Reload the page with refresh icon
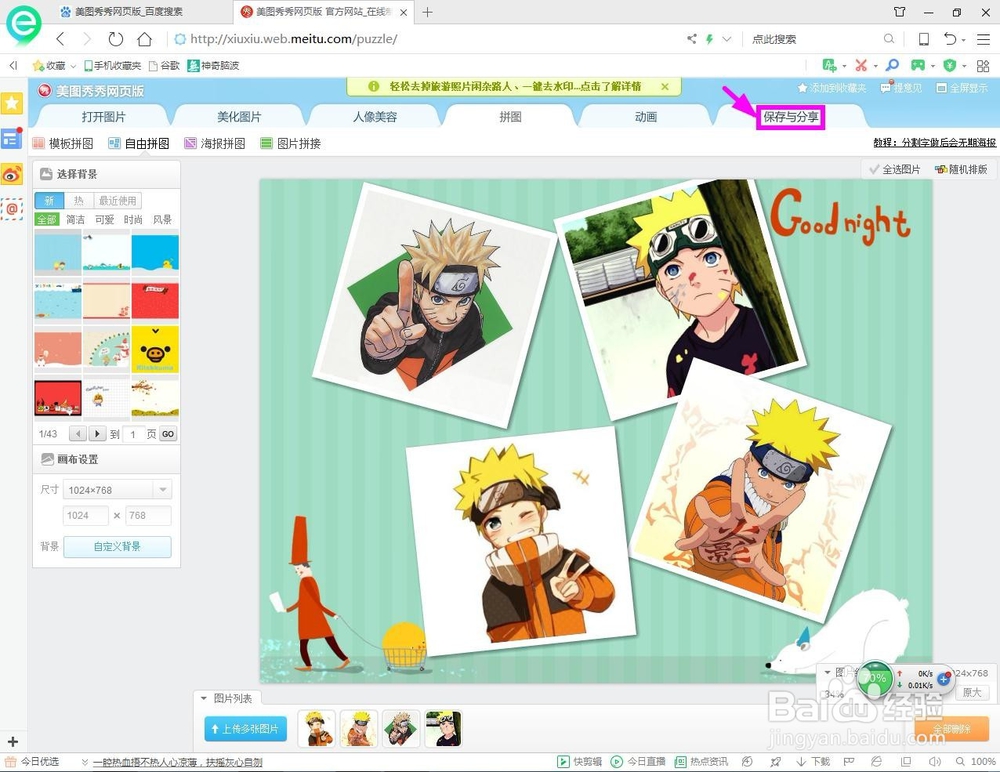The height and width of the screenshot is (772, 1000). click(x=115, y=39)
